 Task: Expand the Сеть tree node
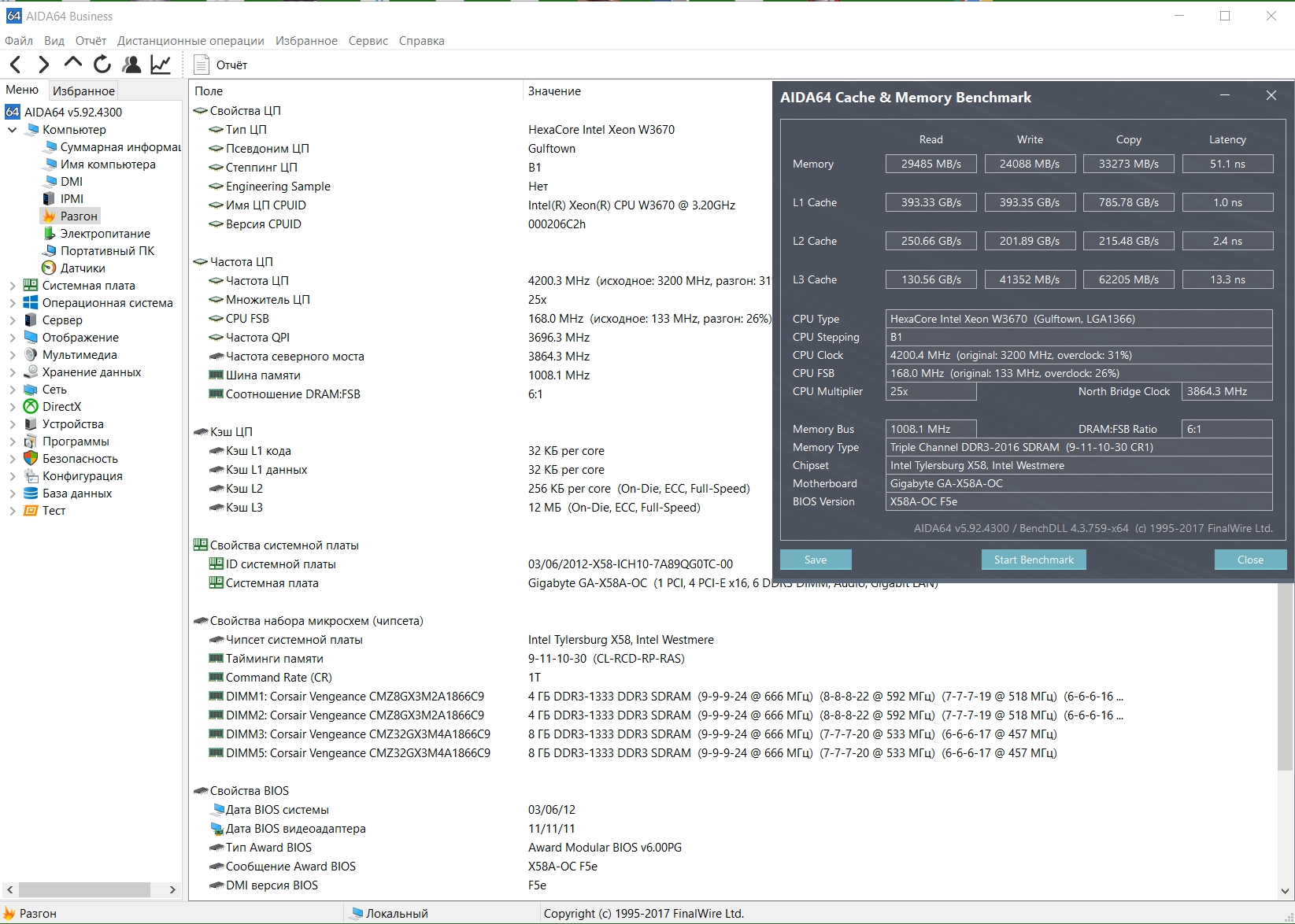coord(12,390)
